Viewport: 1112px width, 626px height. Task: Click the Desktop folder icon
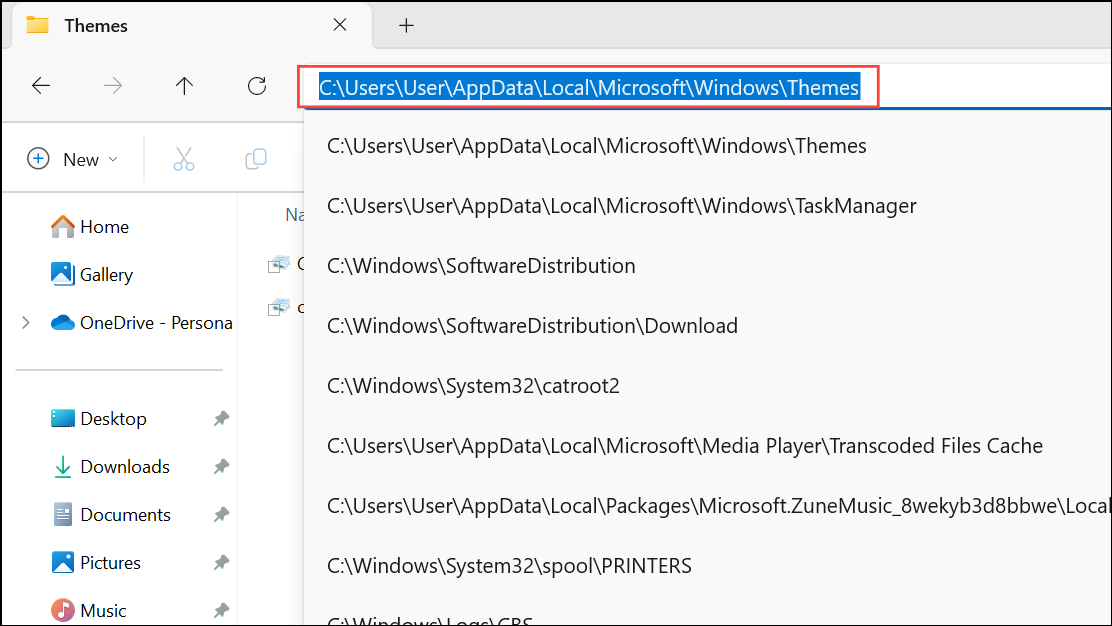tap(62, 418)
